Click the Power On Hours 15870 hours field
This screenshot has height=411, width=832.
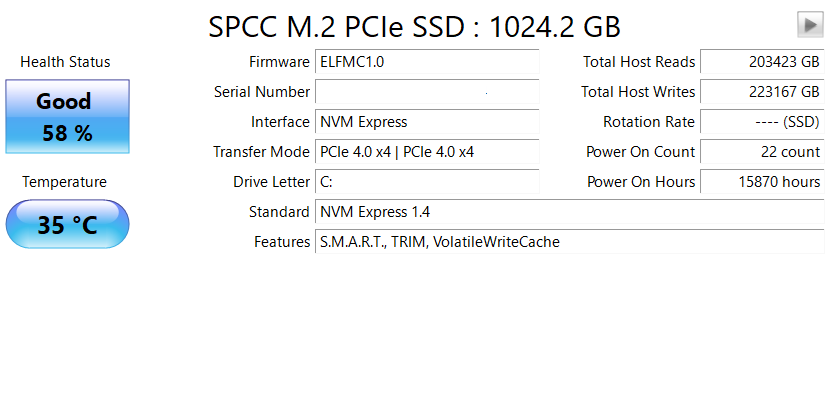click(x=762, y=182)
